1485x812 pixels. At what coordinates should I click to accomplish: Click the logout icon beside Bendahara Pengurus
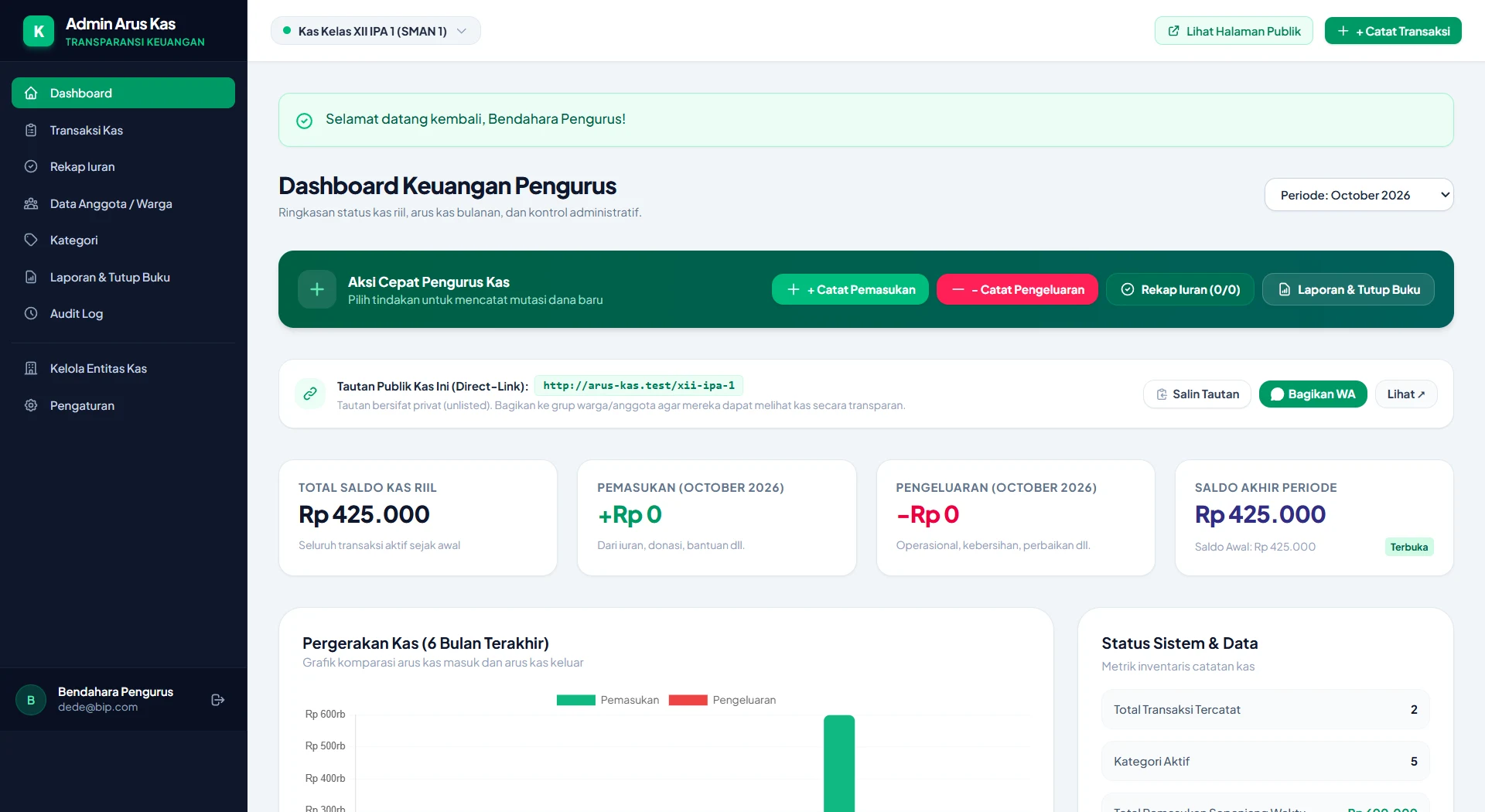pyautogui.click(x=218, y=700)
